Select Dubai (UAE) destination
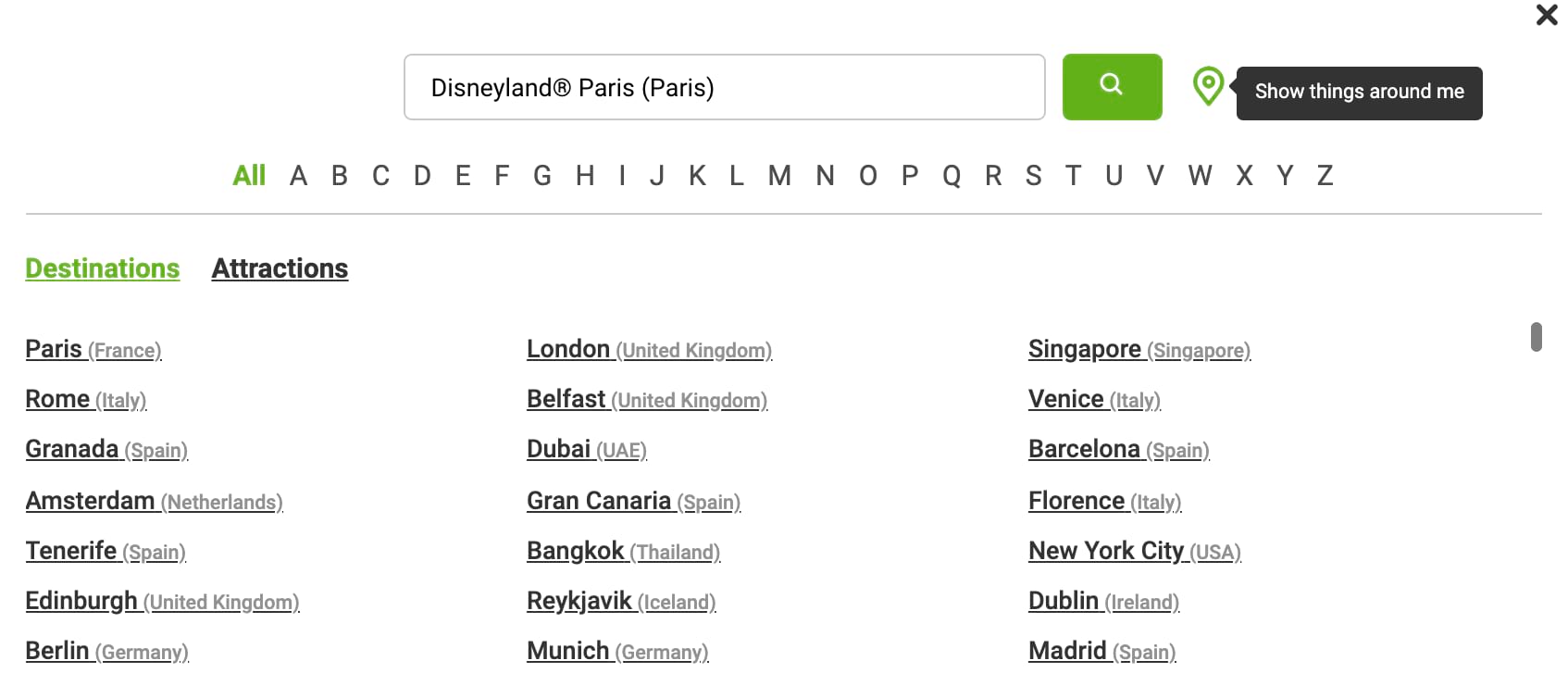 pyautogui.click(x=587, y=449)
